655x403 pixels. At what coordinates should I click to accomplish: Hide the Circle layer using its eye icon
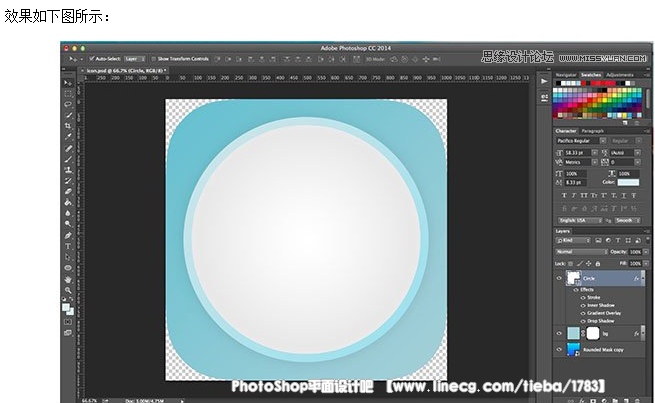[x=559, y=279]
